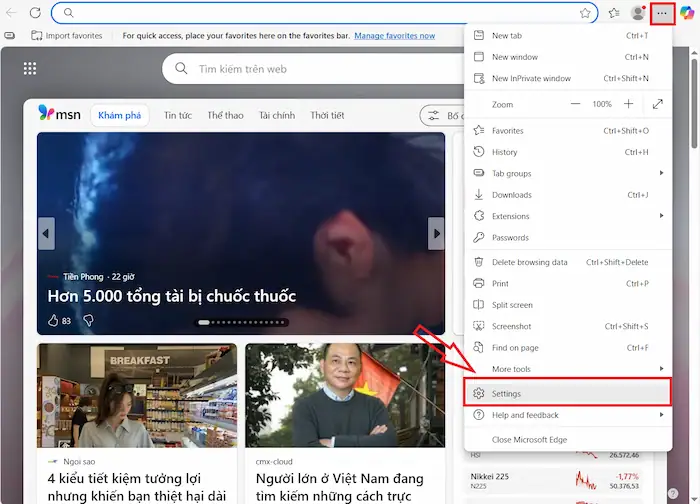The image size is (700, 504).
Task: Decrease zoom with the minus button
Action: pyautogui.click(x=575, y=104)
